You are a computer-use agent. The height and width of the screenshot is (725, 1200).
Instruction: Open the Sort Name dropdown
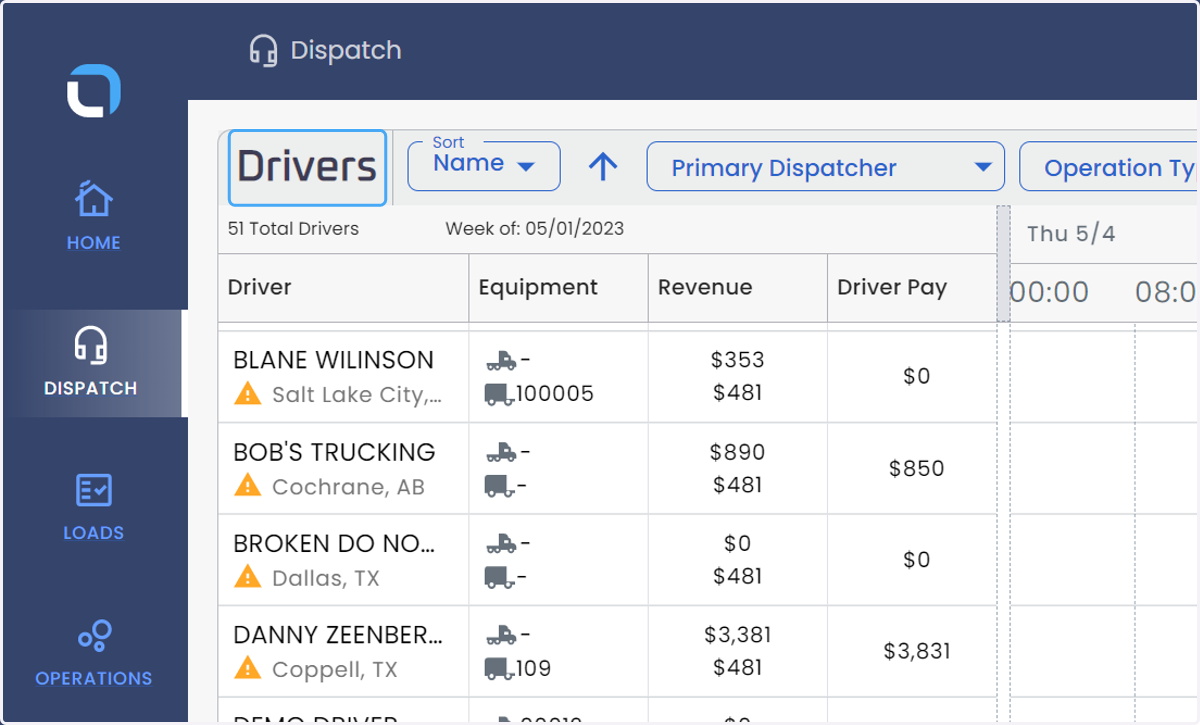[484, 166]
